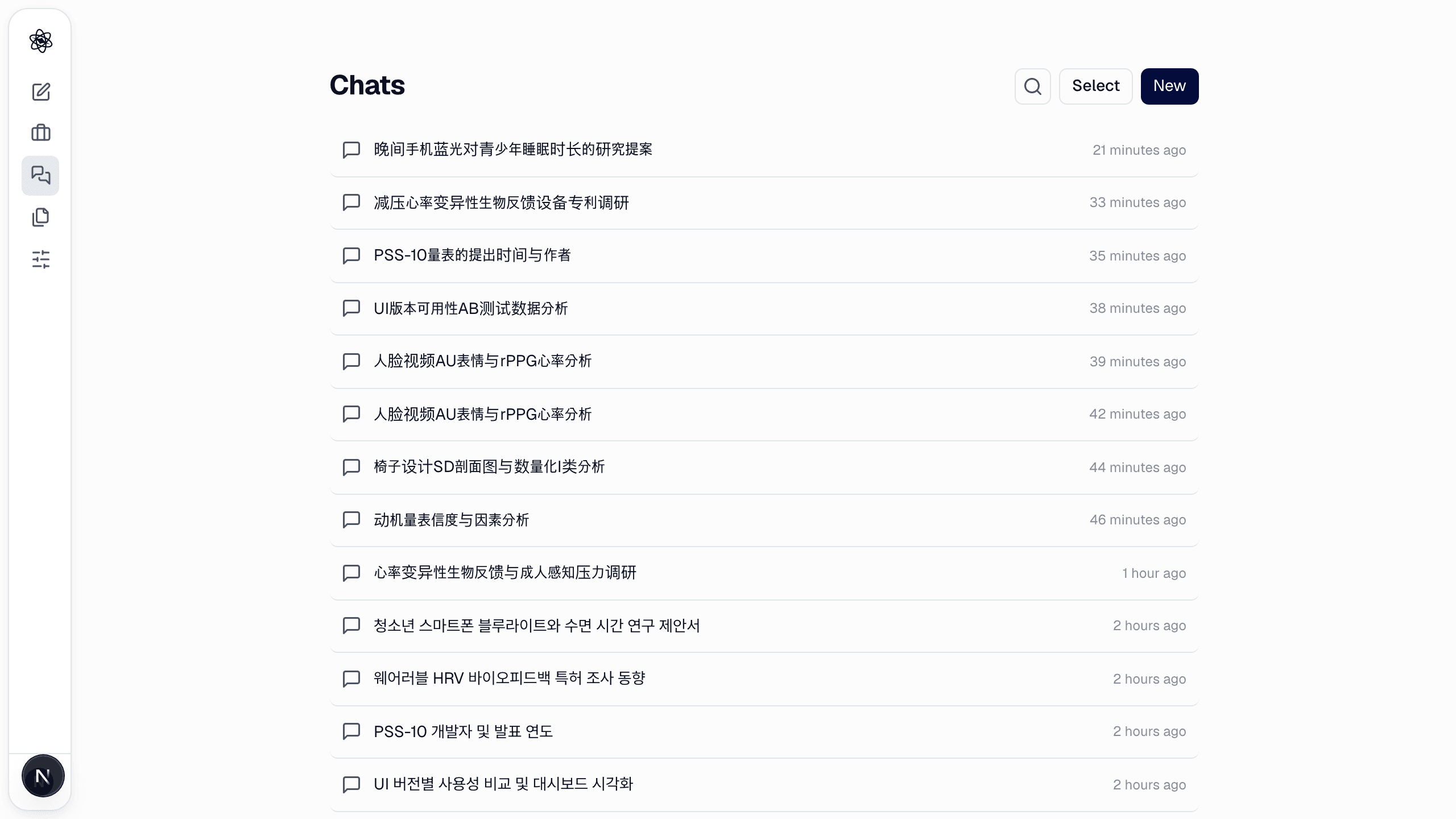
Task: Open the documents copy icon in sidebar
Action: (x=40, y=217)
